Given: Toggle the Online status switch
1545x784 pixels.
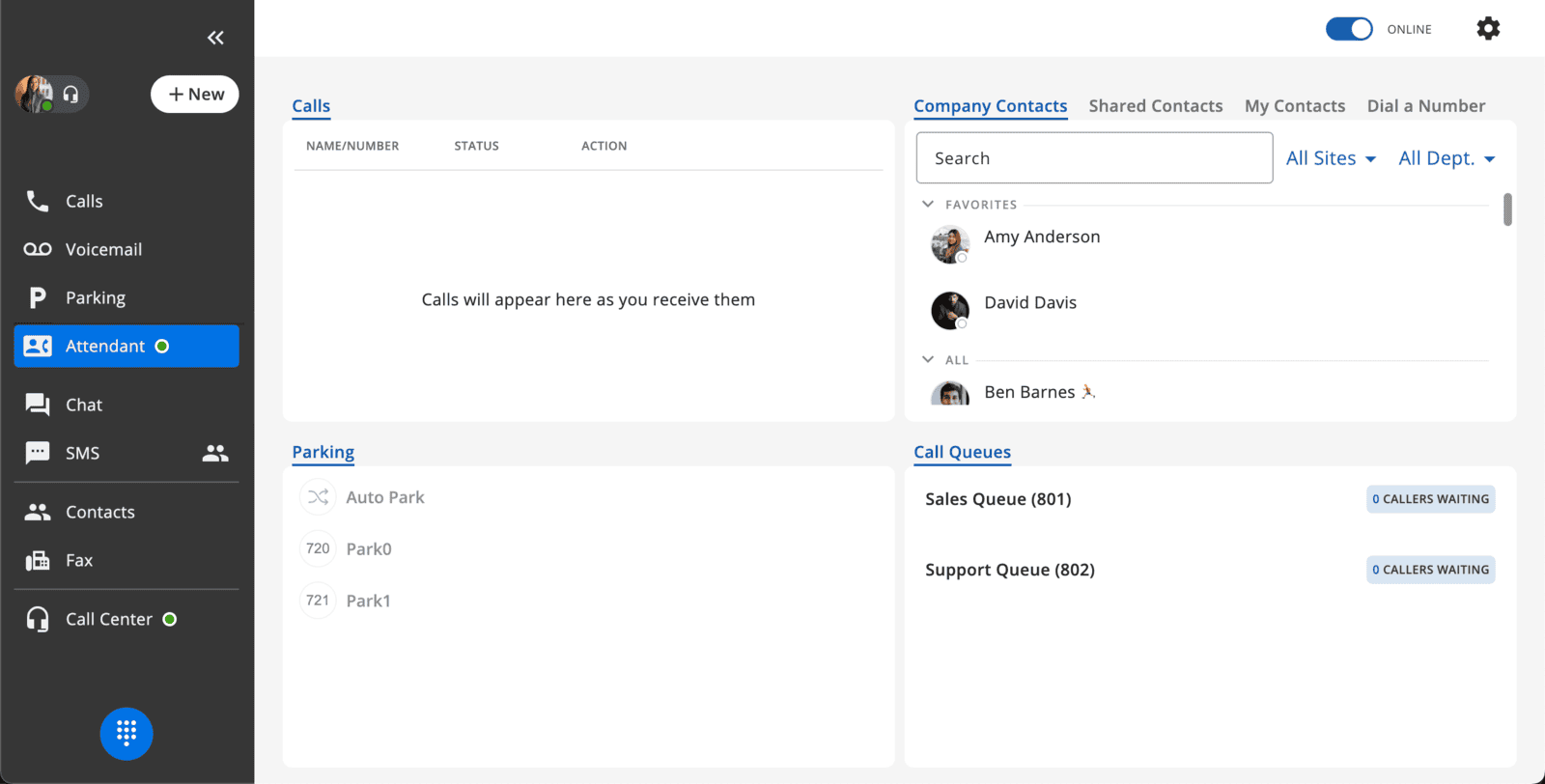Looking at the screenshot, I should (x=1349, y=29).
